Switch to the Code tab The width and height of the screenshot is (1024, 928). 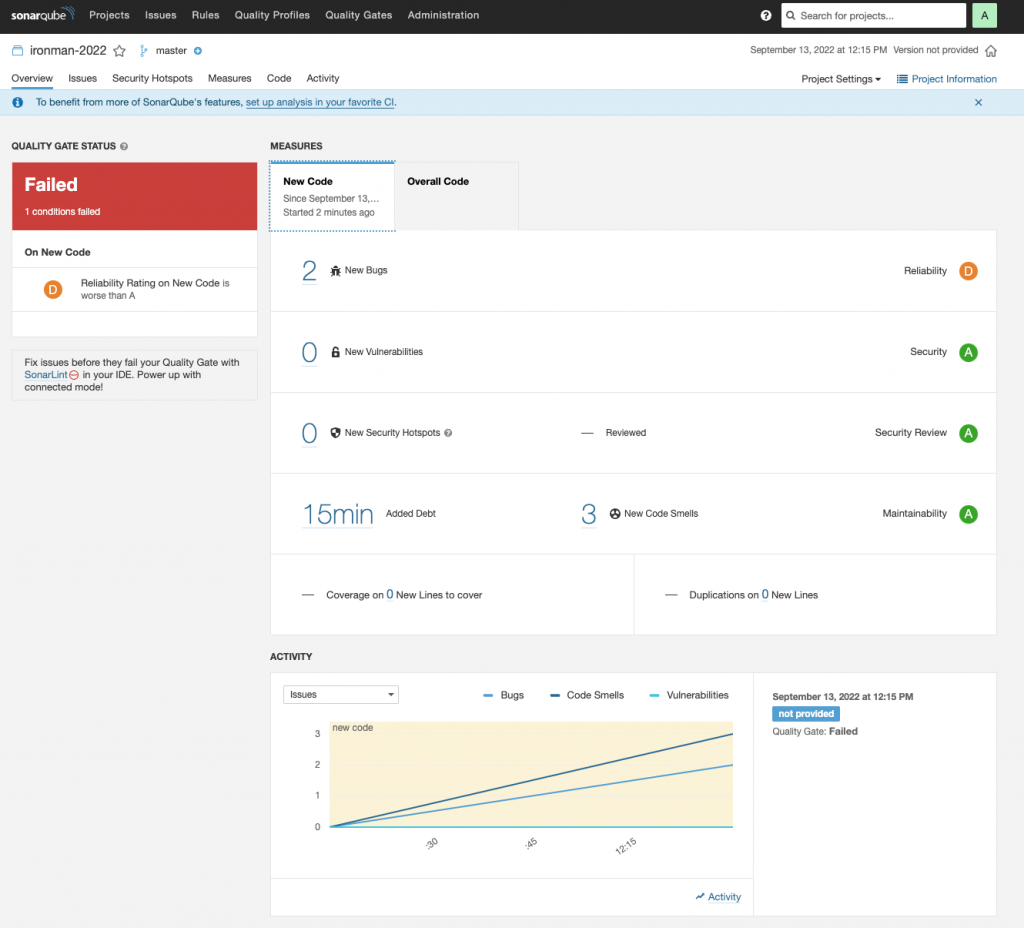pos(279,78)
